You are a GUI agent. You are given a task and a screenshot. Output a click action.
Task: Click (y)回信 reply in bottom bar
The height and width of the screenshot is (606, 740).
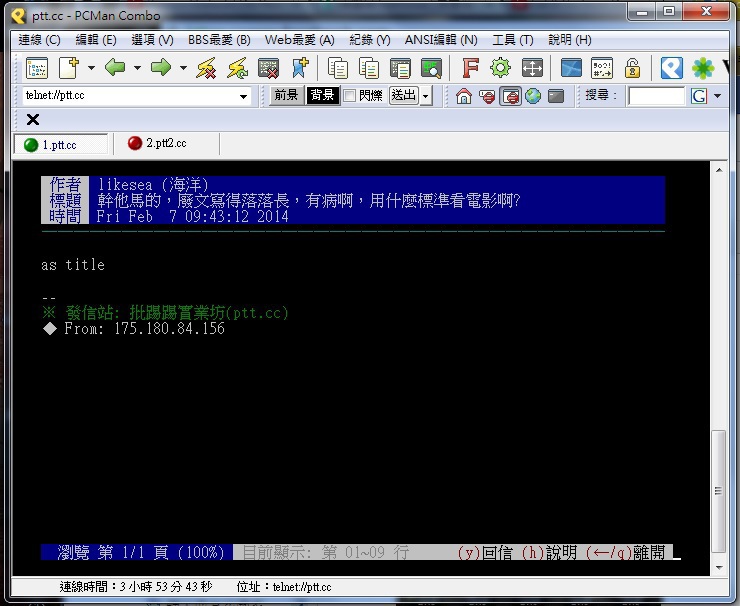[x=486, y=552]
